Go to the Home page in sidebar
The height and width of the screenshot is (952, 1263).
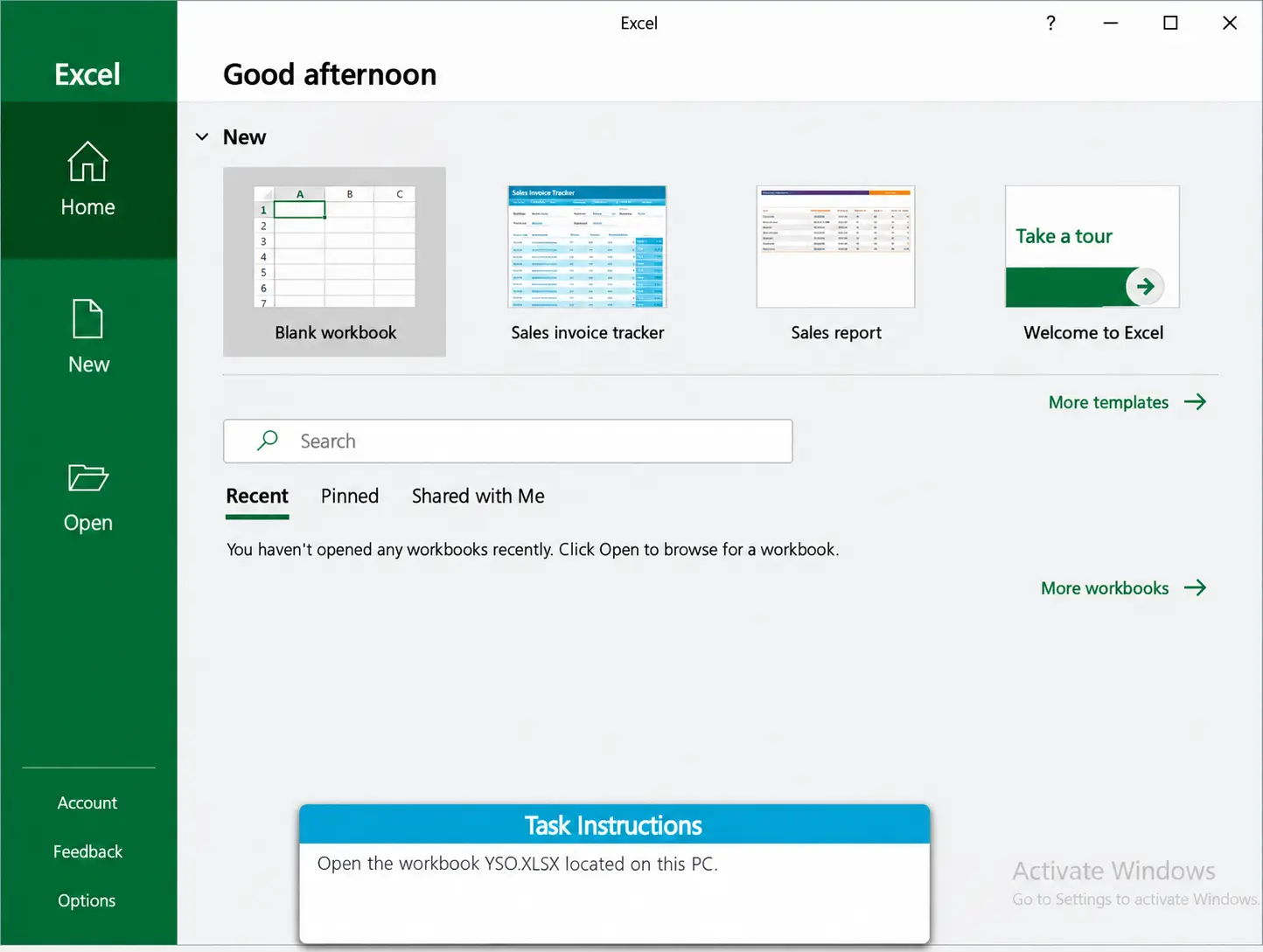[x=88, y=180]
